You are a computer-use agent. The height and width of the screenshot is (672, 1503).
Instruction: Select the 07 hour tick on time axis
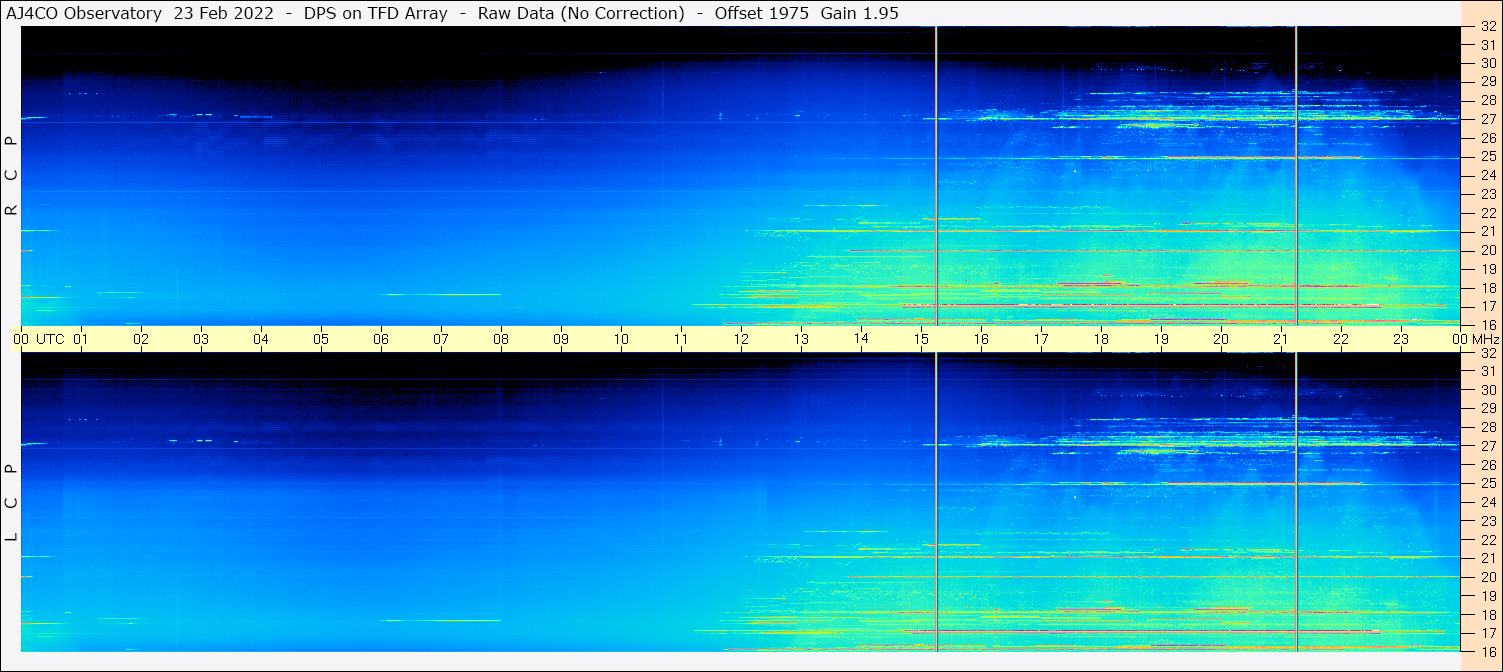[441, 339]
